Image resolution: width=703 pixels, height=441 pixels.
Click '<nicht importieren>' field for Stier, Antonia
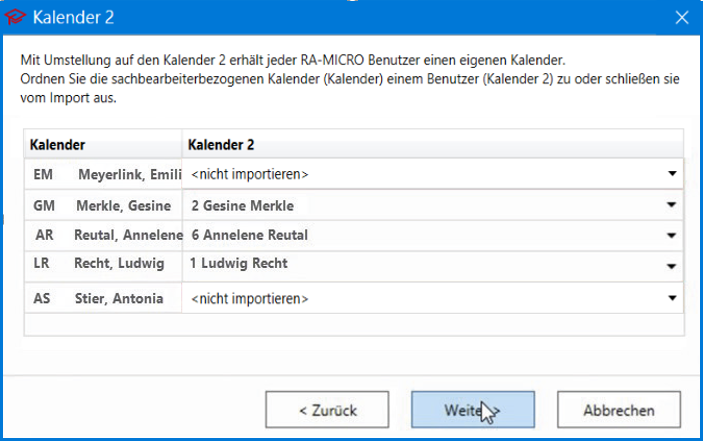pos(432,298)
